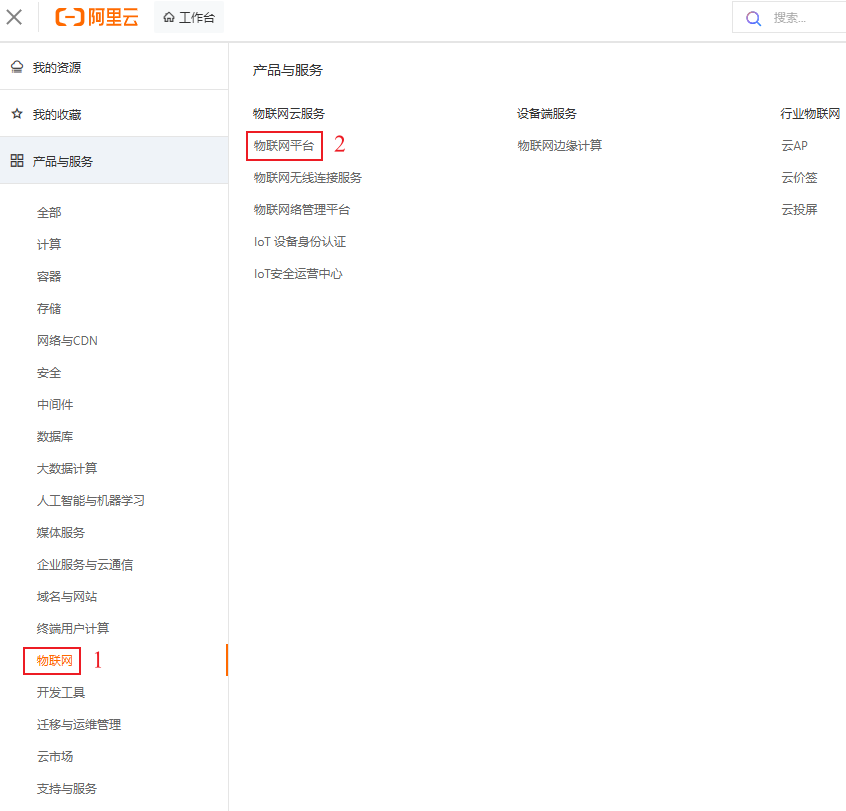Click the Alibaba Cloud logo
The width and height of the screenshot is (846, 811).
(x=97, y=17)
